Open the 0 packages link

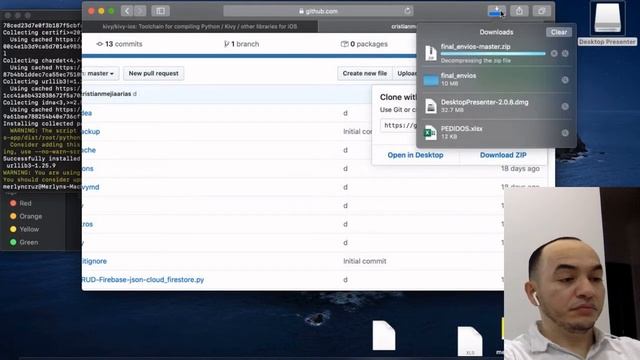click(364, 44)
